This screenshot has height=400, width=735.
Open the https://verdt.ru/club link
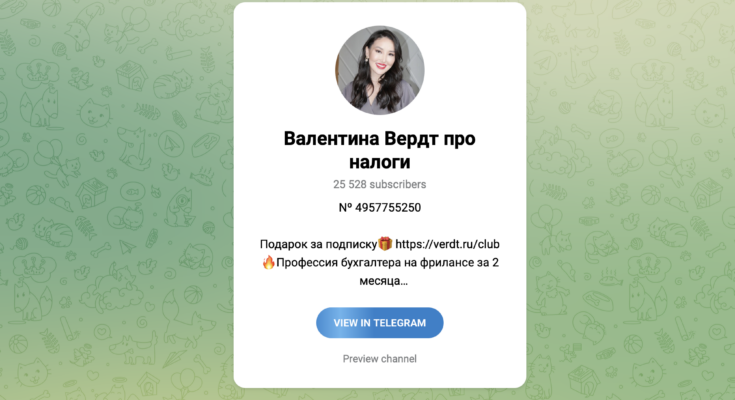447,244
